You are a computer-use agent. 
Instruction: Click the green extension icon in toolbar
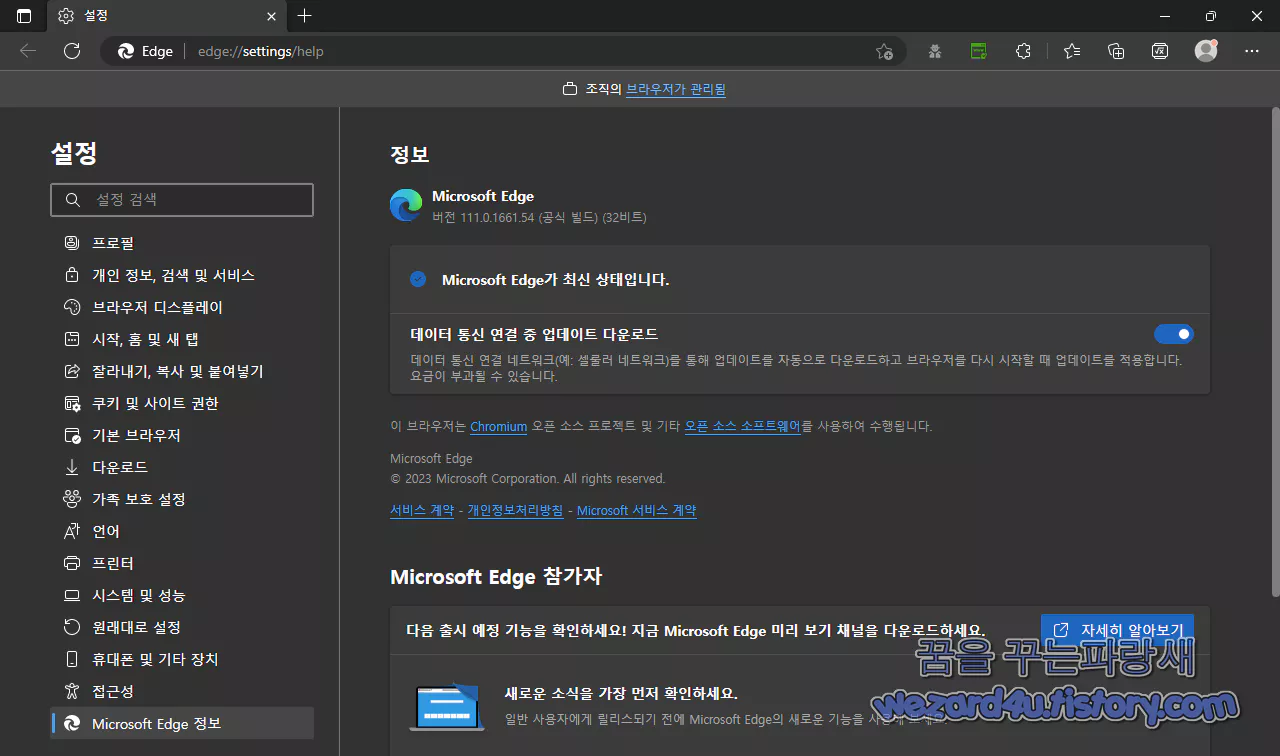[979, 51]
